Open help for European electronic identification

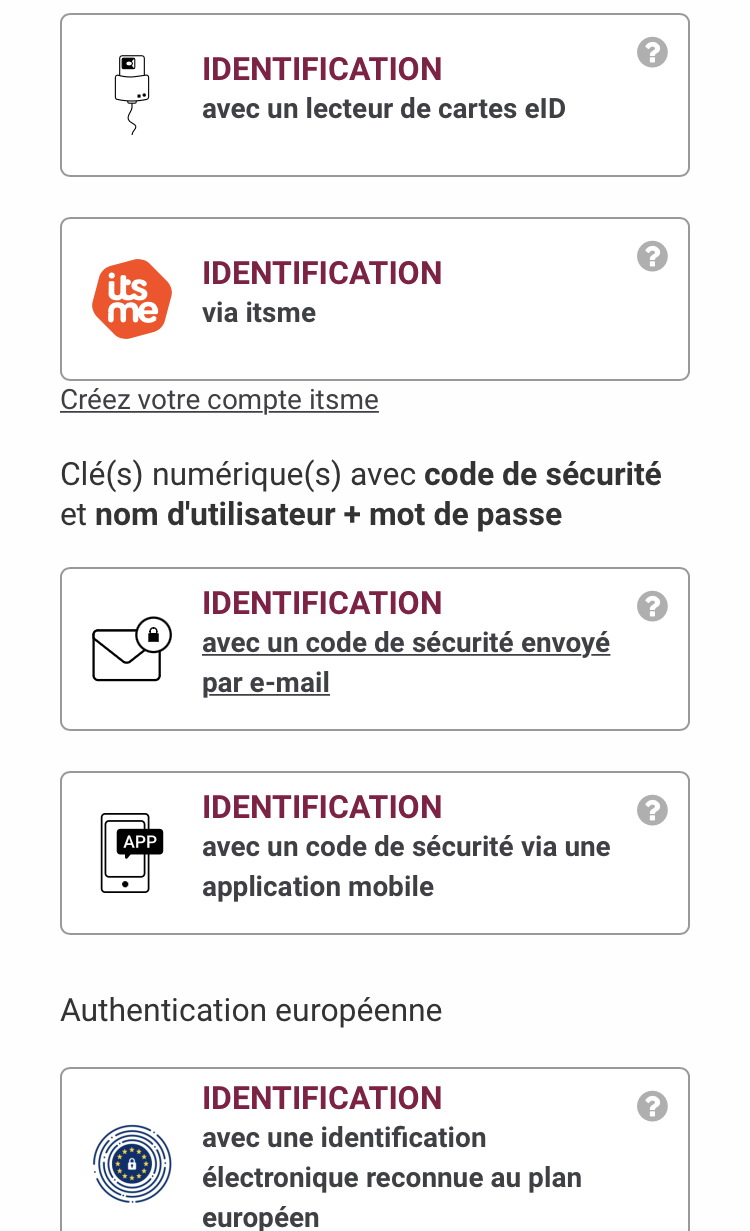(652, 1106)
